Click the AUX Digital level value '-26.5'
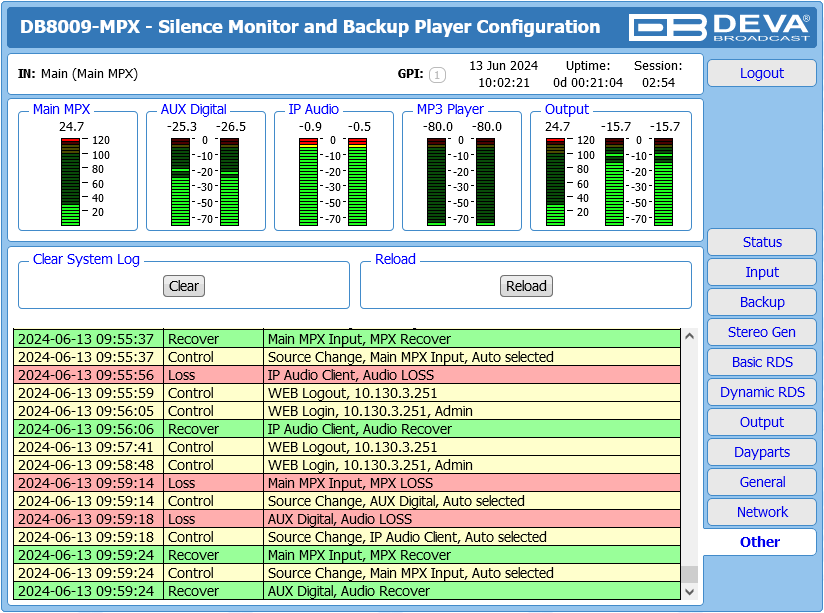Screen dimensions: 824x613 [231, 127]
